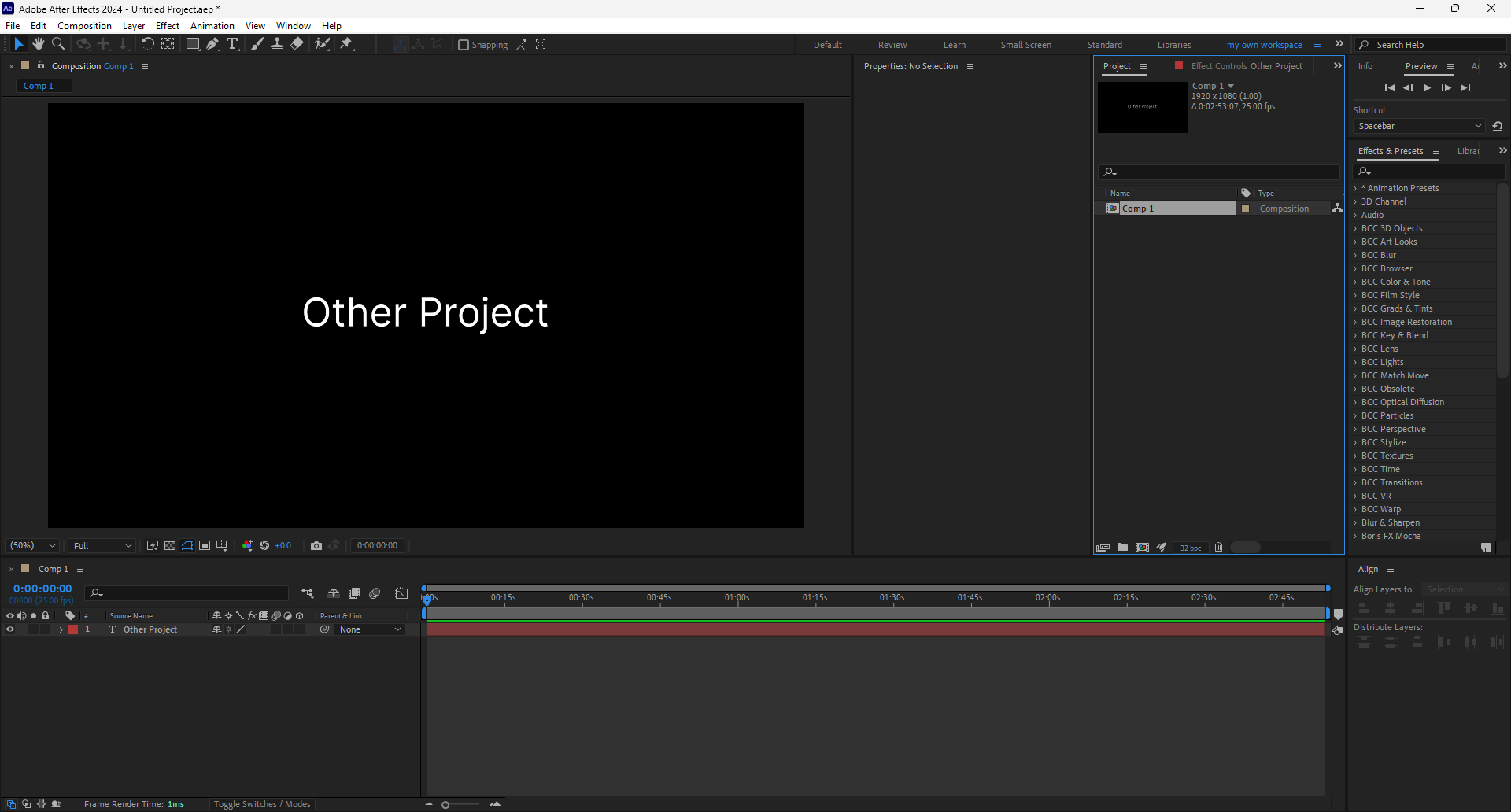Hide the Other Project layer with its eye
The height and width of the screenshot is (812, 1511).
tap(10, 629)
